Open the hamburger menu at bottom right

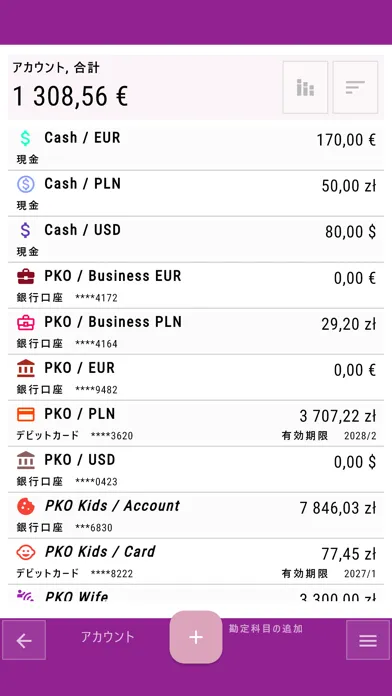(x=368, y=640)
